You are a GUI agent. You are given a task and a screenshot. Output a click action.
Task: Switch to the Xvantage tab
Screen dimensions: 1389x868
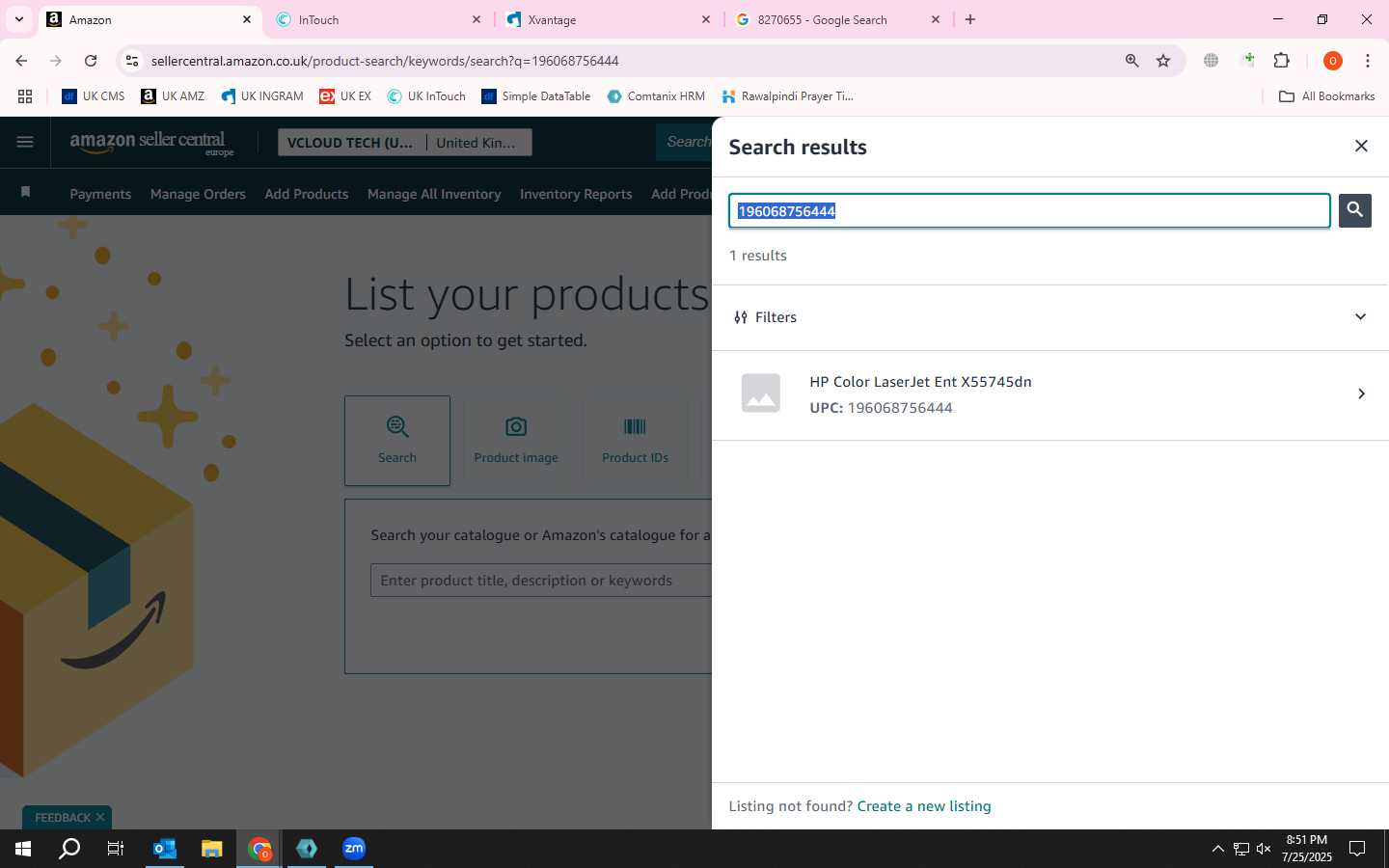608,19
